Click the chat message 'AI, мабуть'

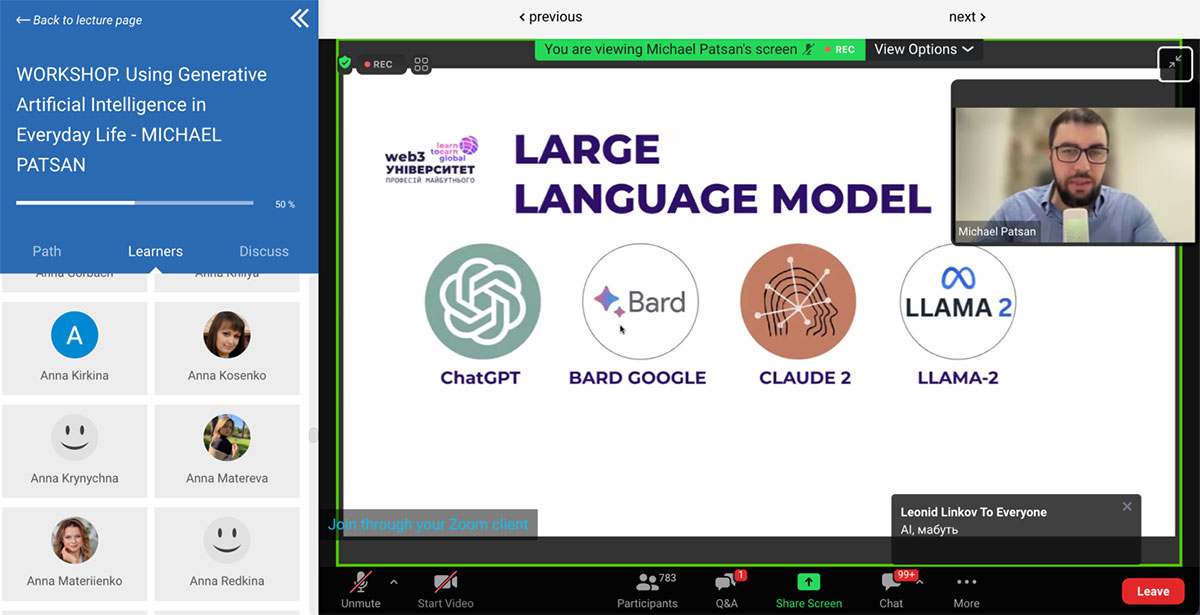pyautogui.click(x=929, y=530)
